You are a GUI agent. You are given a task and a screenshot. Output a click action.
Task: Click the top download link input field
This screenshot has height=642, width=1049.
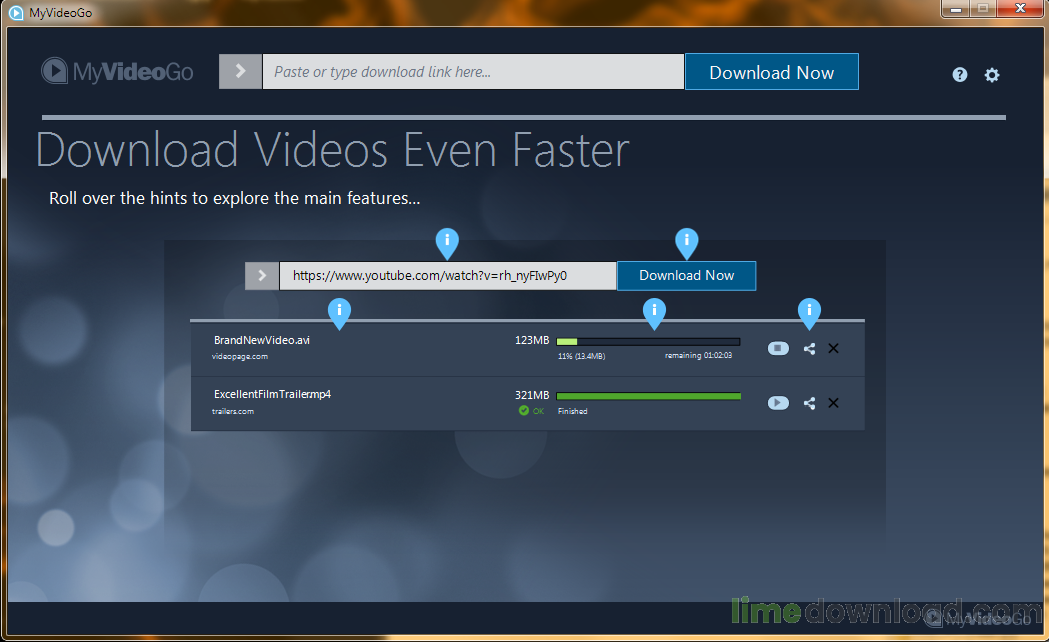[x=473, y=71]
